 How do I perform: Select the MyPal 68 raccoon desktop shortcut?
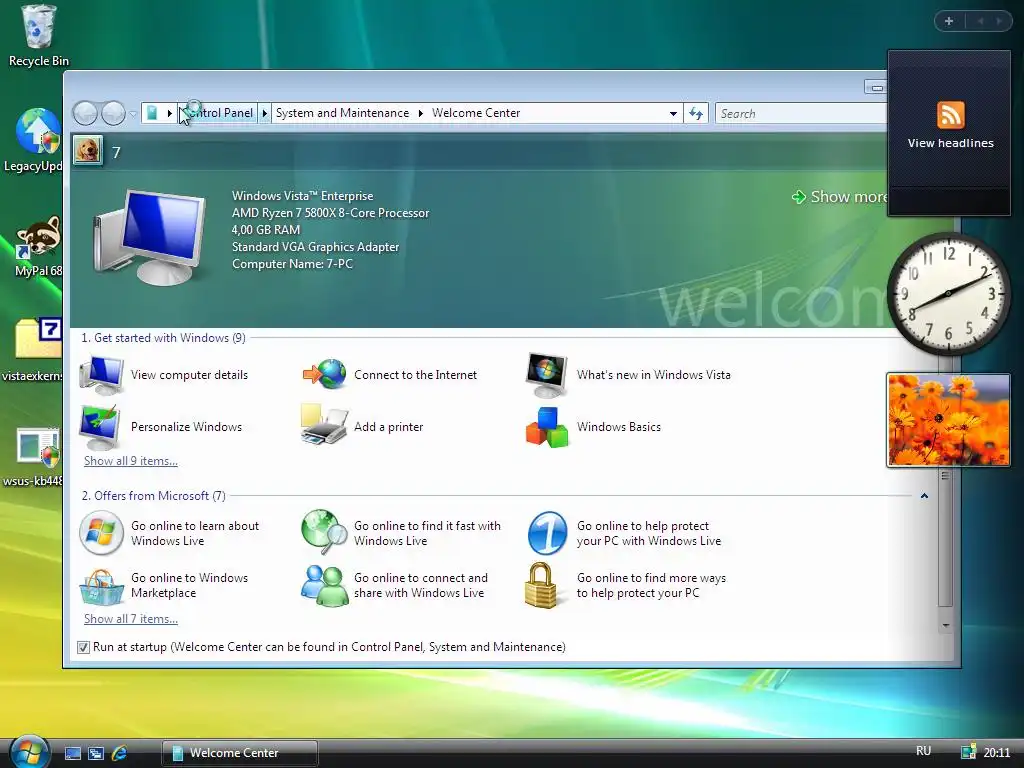point(37,246)
